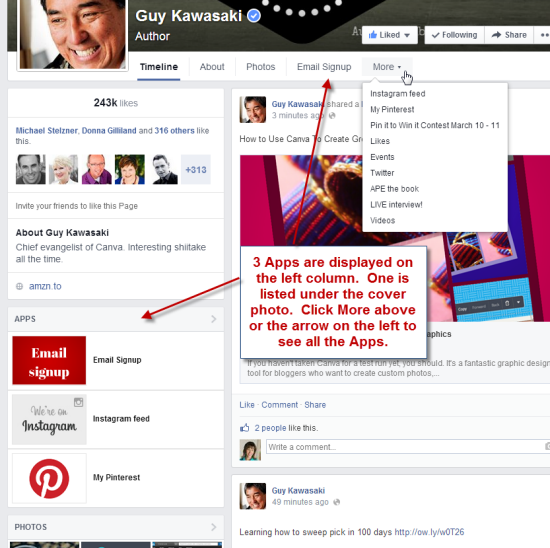Switch to the Timeline tab
550x548 pixels.
pos(159,67)
